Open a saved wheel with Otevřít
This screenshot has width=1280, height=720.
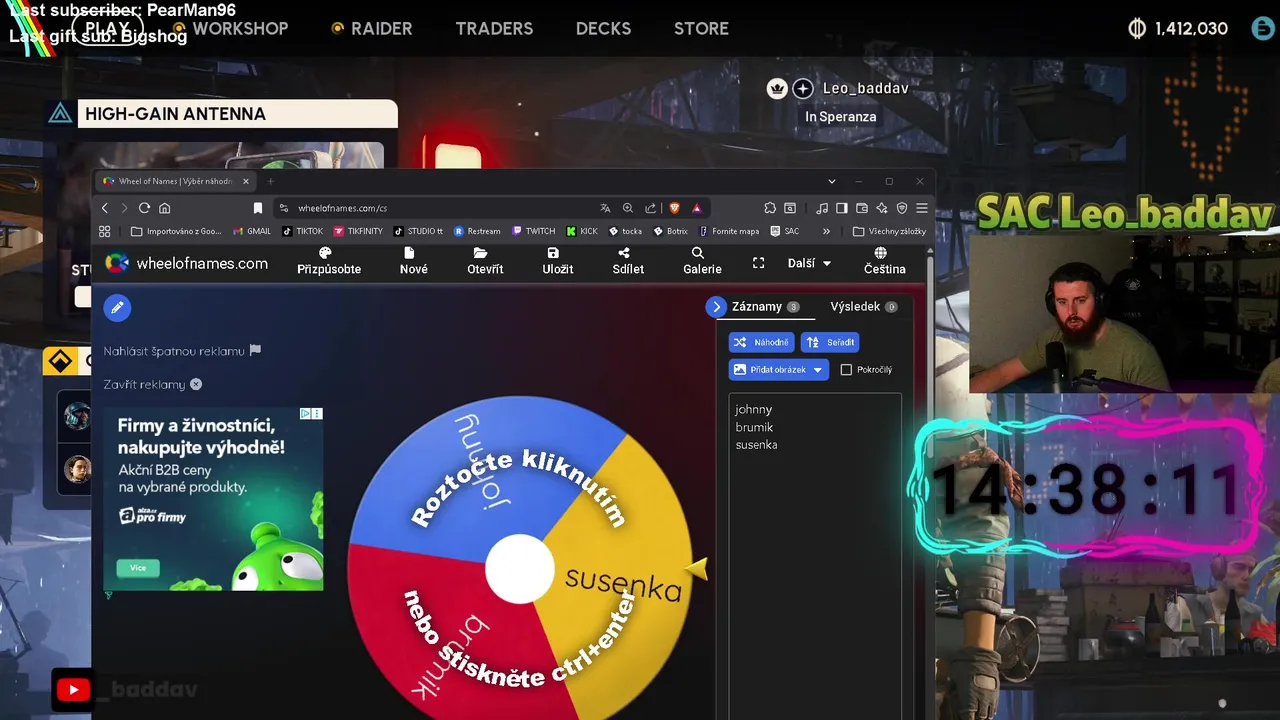(485, 261)
